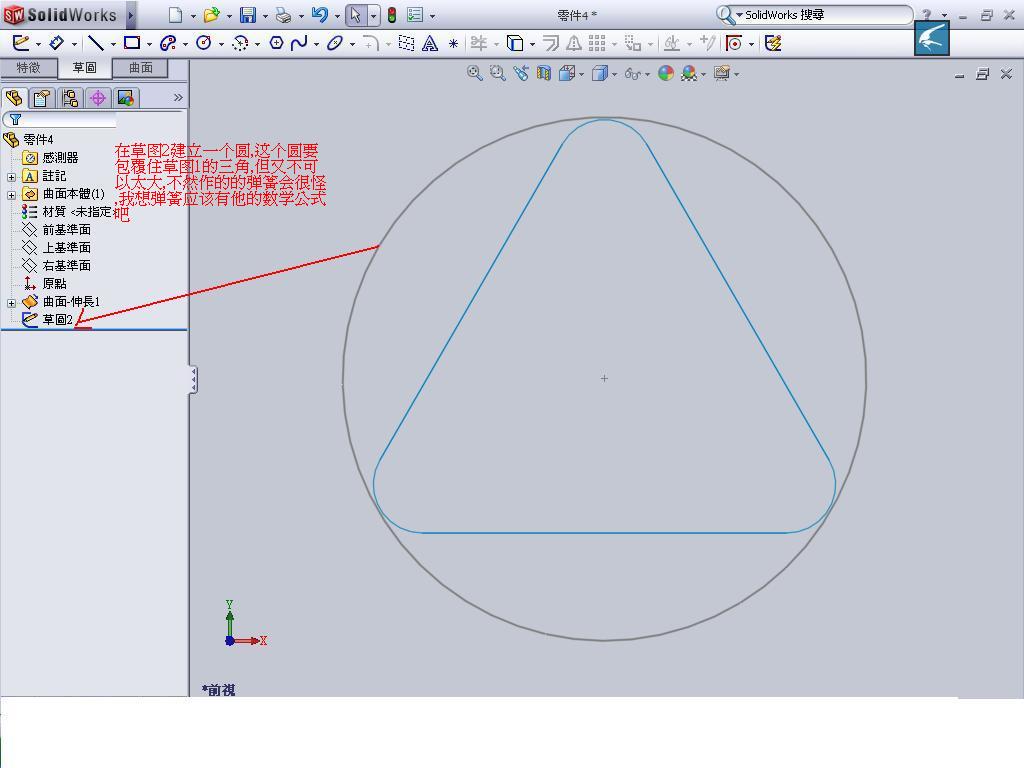Open the ConfigurationManager tab icon

pyautogui.click(x=70, y=98)
